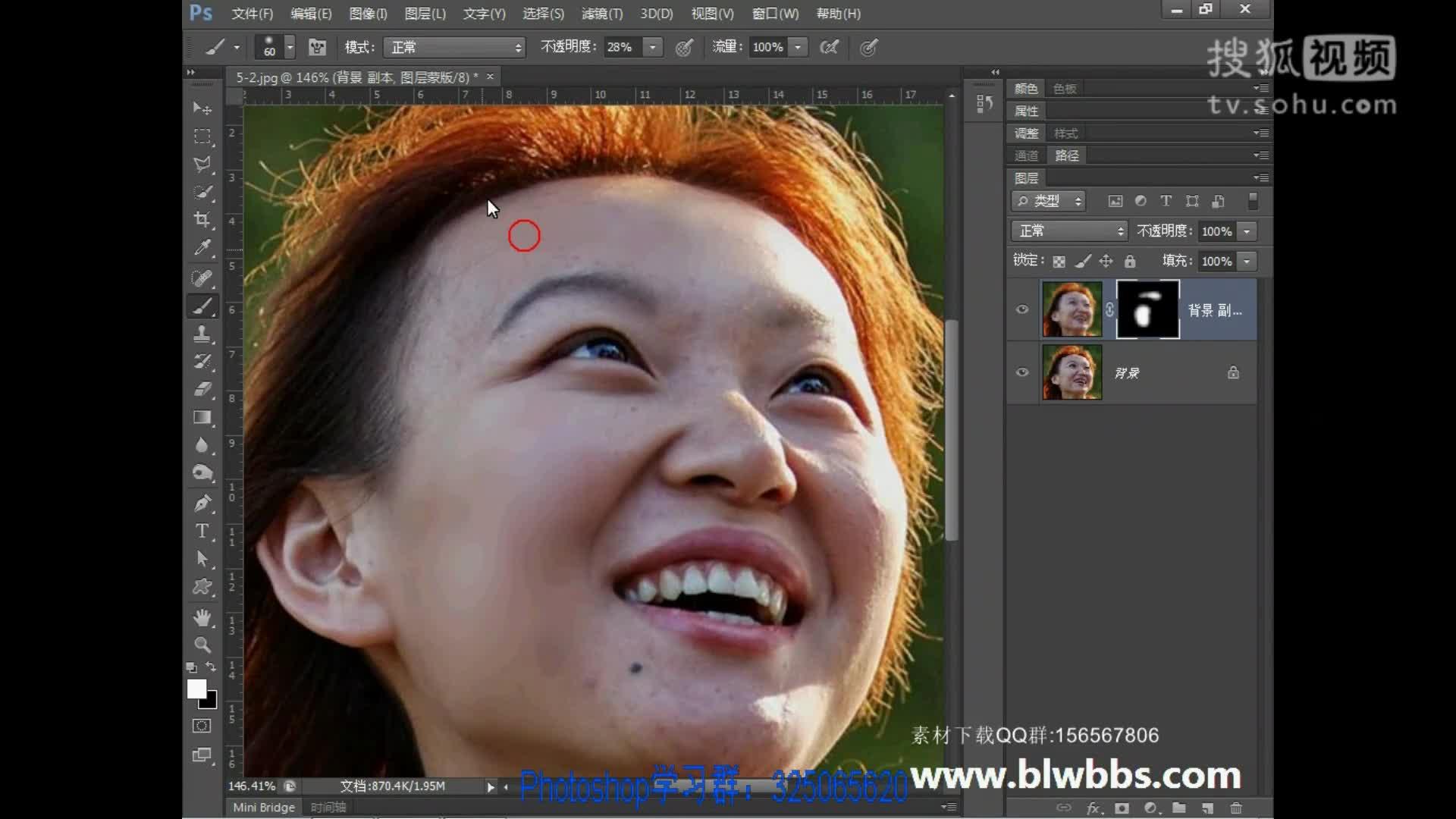1456x819 pixels.
Task: Toggle visibility of the 背景 layer
Action: (1022, 372)
